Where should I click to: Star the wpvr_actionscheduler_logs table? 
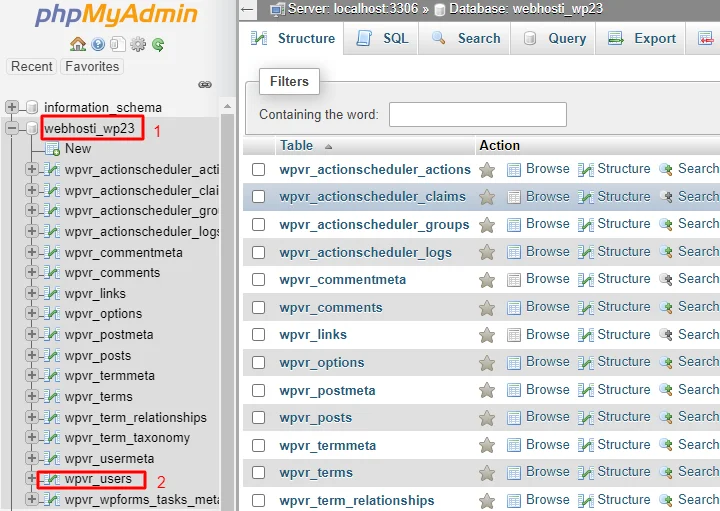click(x=487, y=253)
